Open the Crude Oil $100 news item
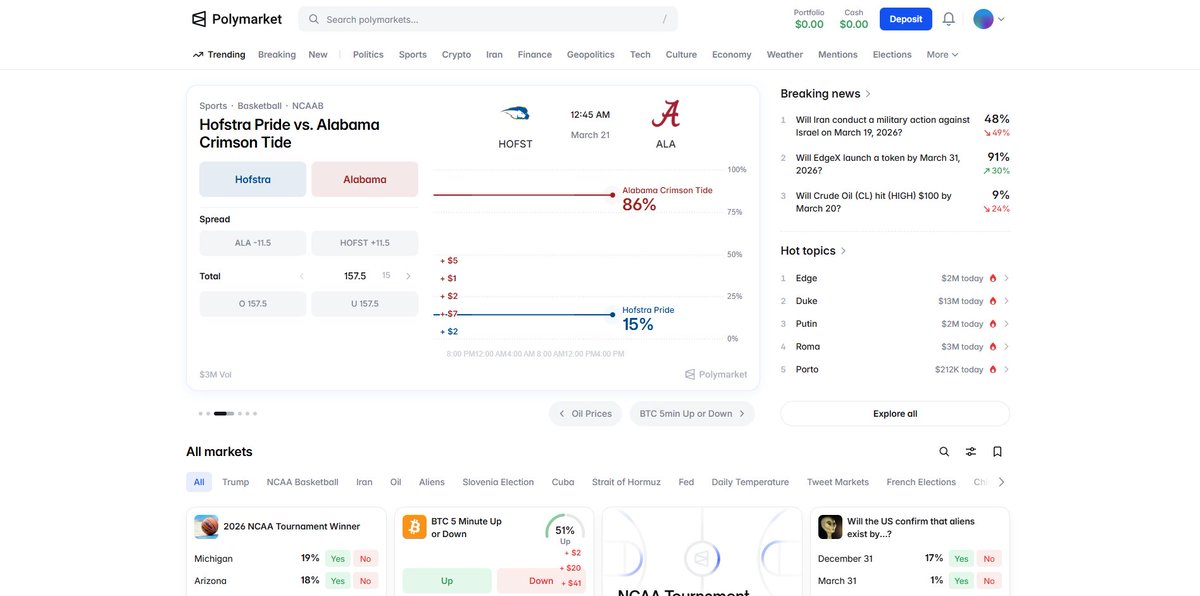Screen dimensions: 1200x596 (x=895, y=202)
